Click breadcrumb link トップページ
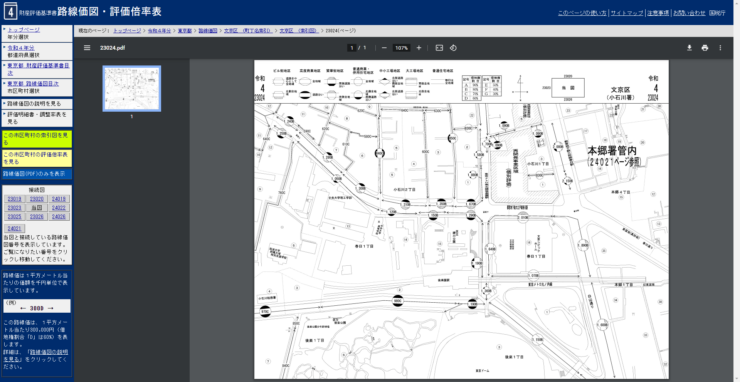Viewport: 740px width, 382px height. tap(127, 31)
